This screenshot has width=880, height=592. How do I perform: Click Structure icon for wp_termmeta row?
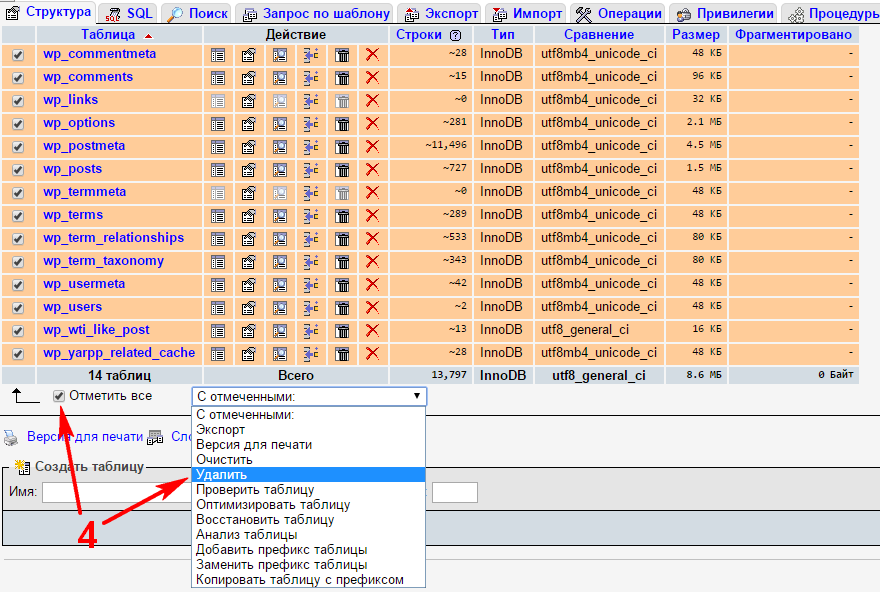coord(249,193)
